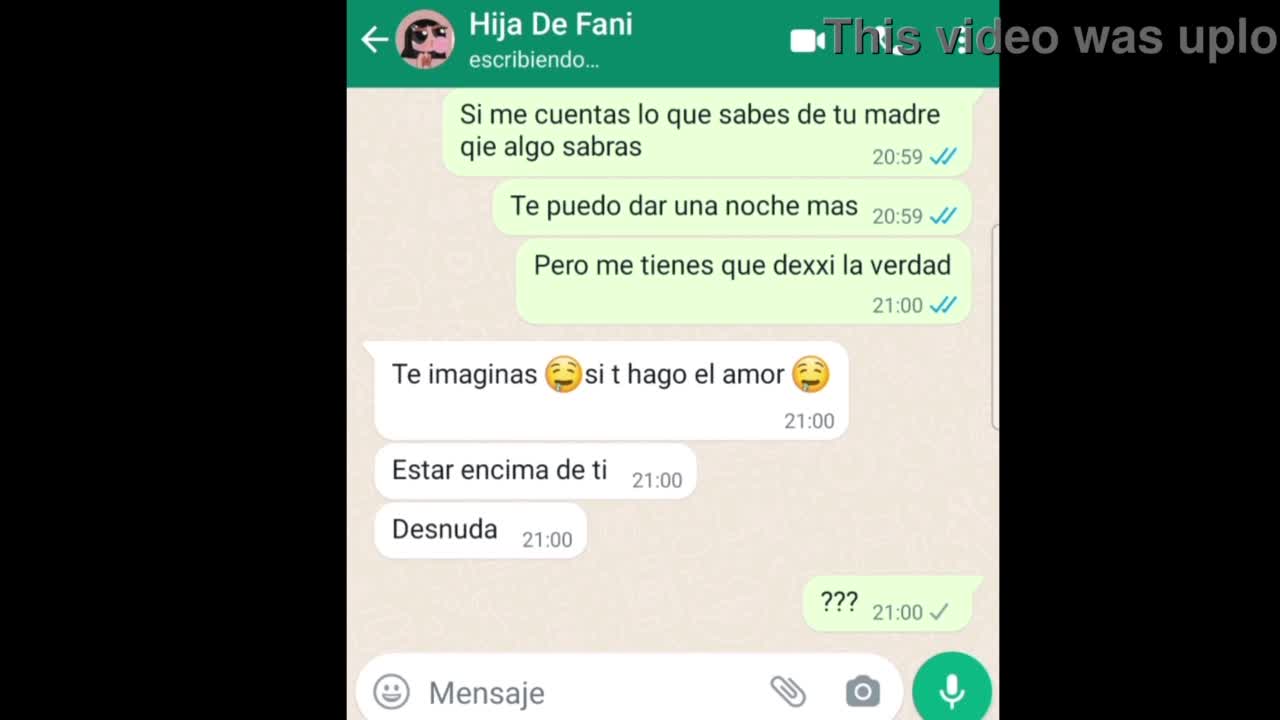Tap the "escribiendo..." status text
The width and height of the screenshot is (1280, 720).
coord(534,60)
